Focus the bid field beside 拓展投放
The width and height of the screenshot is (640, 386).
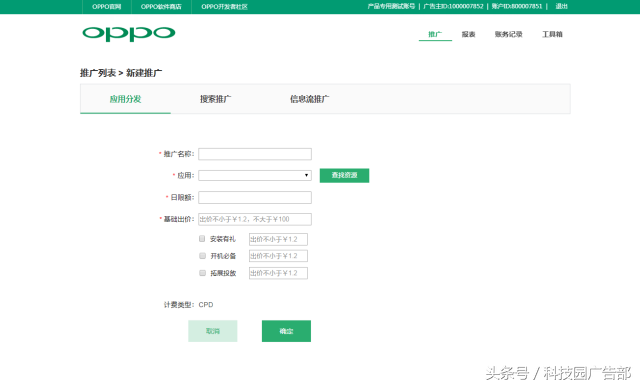coord(278,273)
